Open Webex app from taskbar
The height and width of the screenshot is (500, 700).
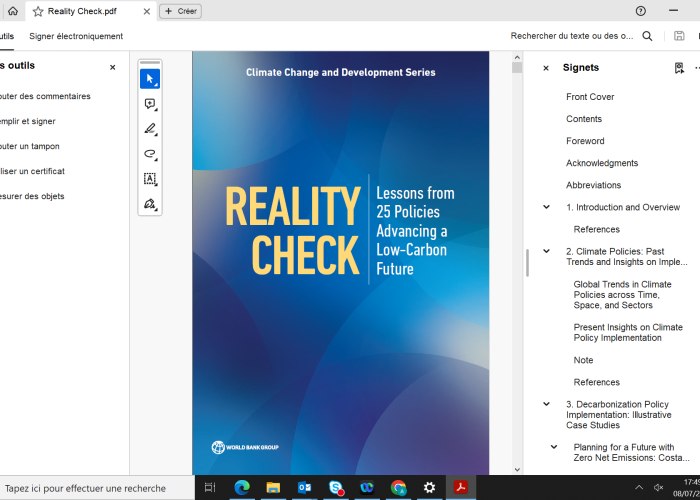pyautogui.click(x=367, y=488)
